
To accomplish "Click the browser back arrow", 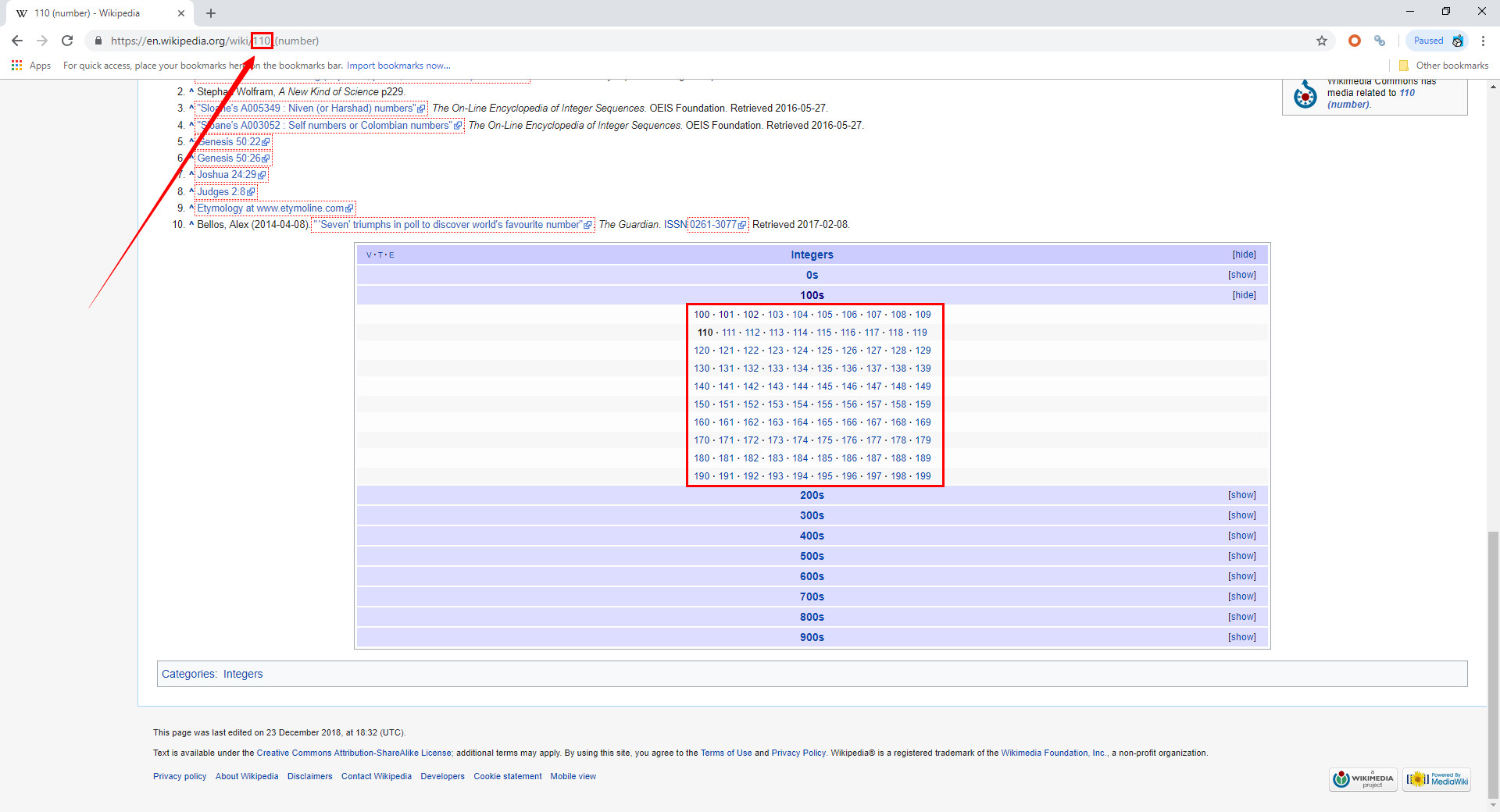I will (17, 41).
